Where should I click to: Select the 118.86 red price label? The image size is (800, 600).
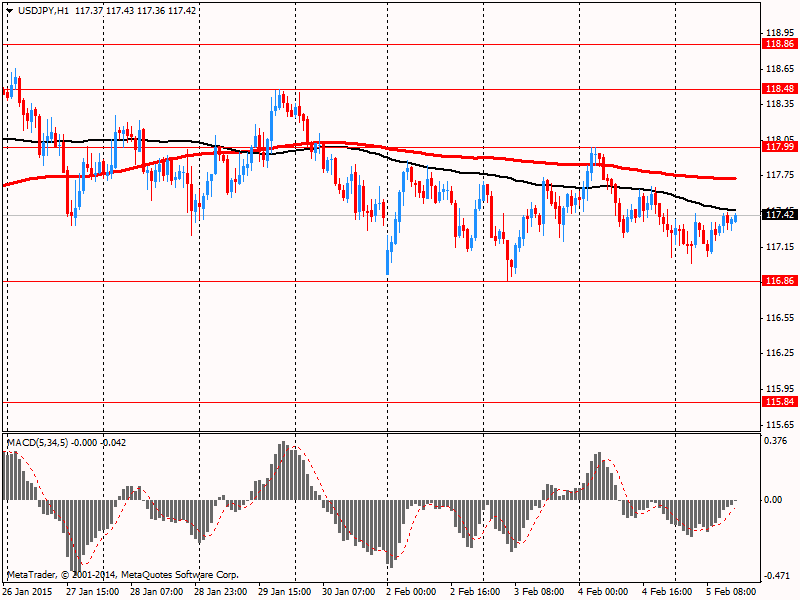click(x=779, y=44)
